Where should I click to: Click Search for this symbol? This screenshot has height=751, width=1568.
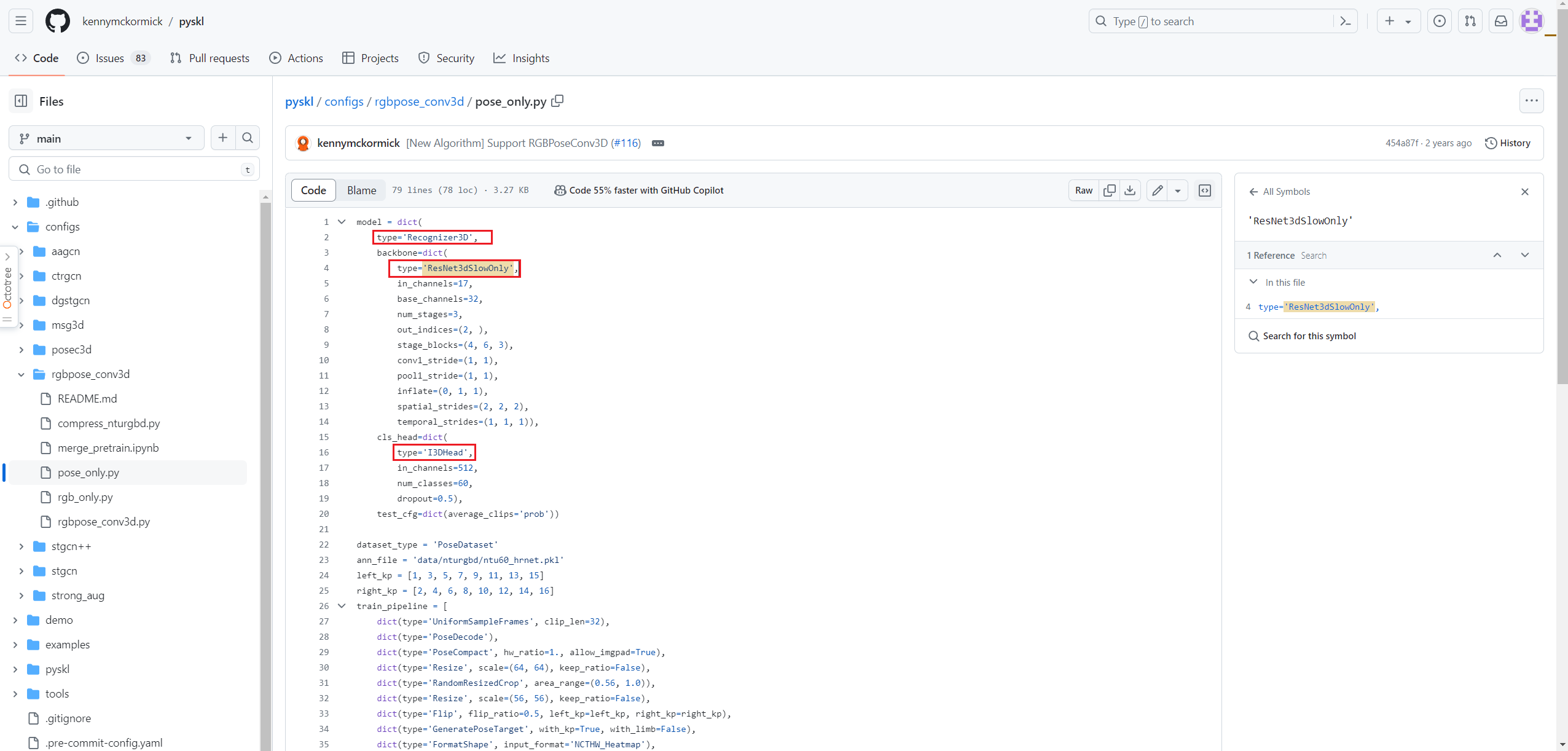pos(1309,336)
